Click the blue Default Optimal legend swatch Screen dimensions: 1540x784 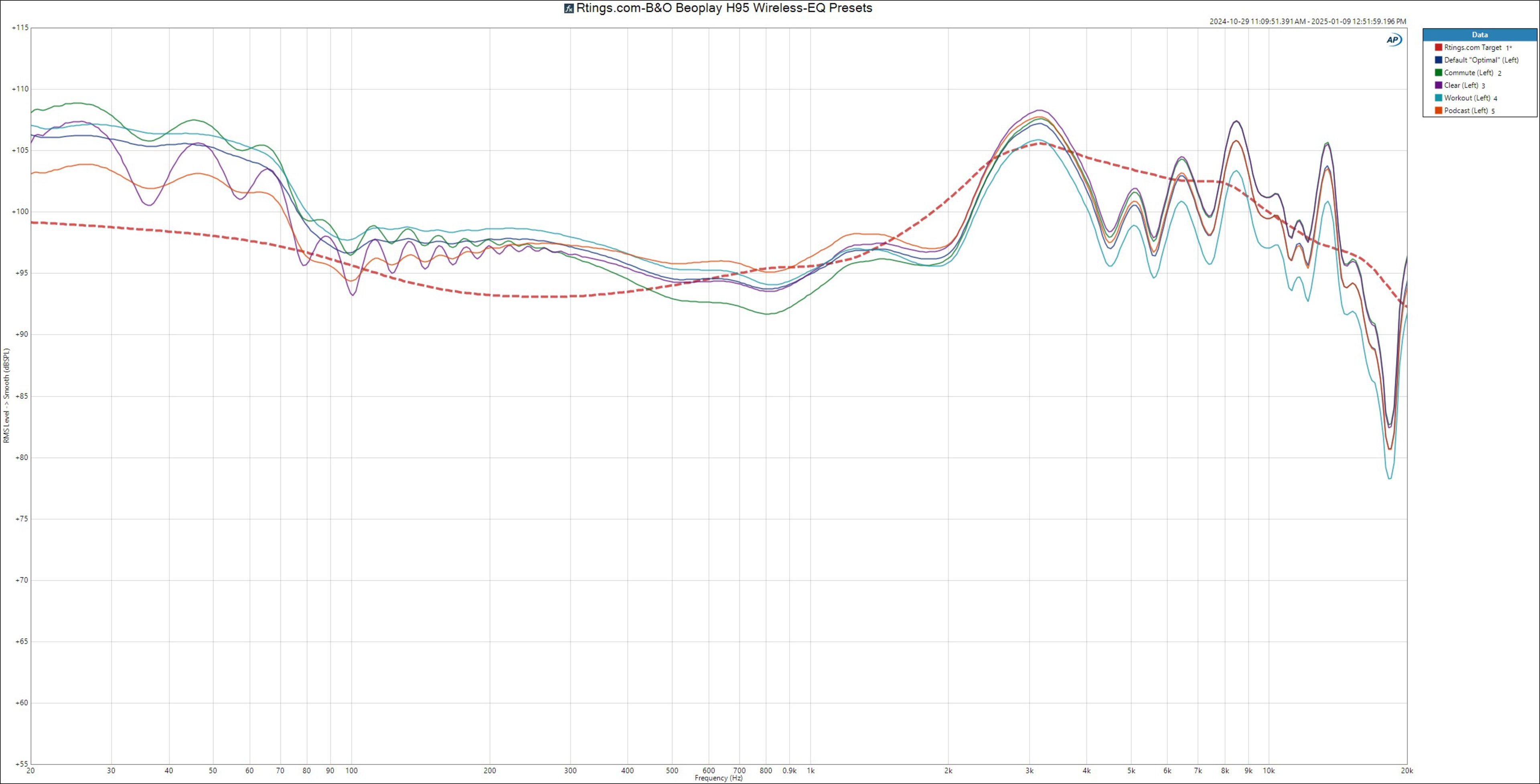pyautogui.click(x=1439, y=60)
